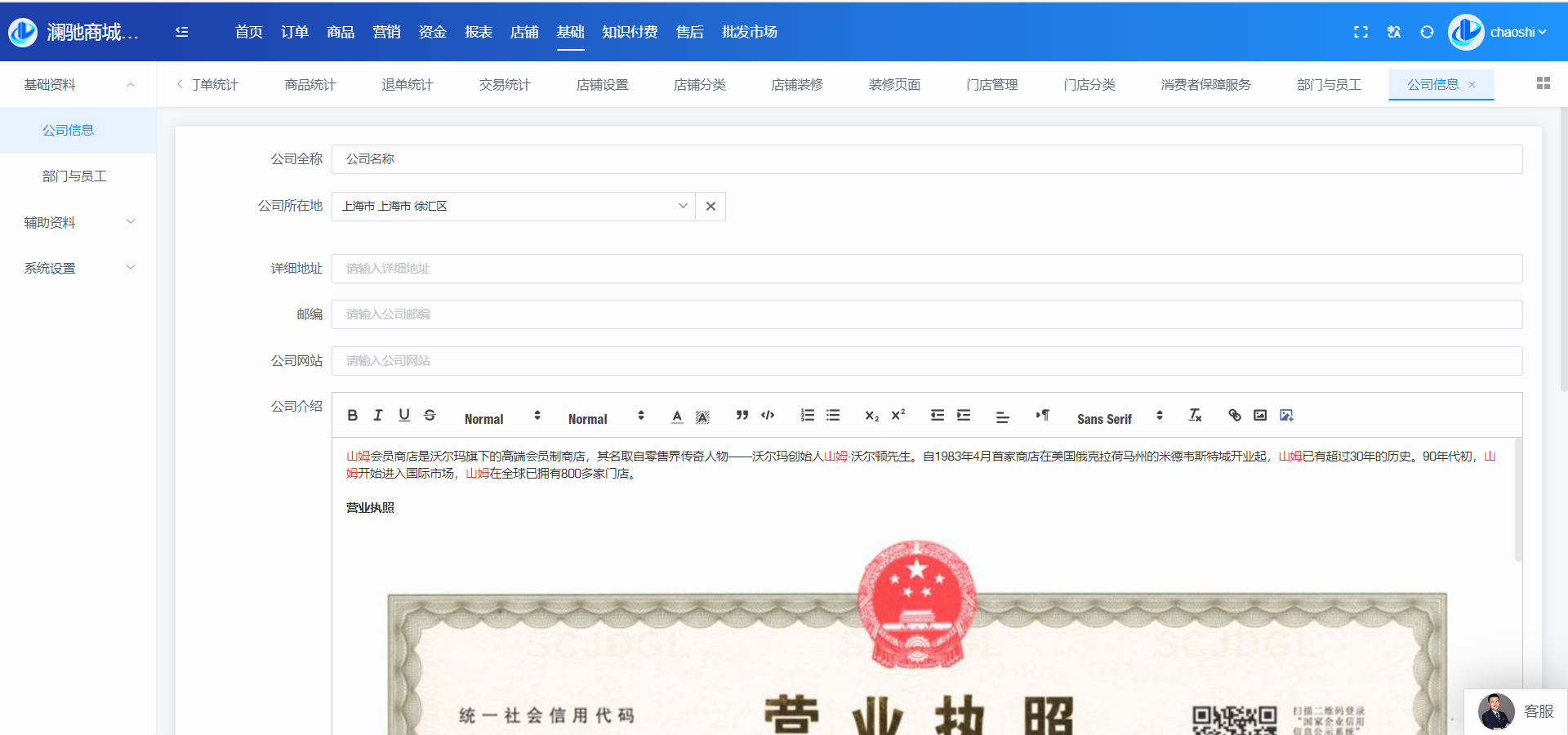This screenshot has width=1568, height=735.
Task: Open the 客服 support button
Action: pos(1517,711)
